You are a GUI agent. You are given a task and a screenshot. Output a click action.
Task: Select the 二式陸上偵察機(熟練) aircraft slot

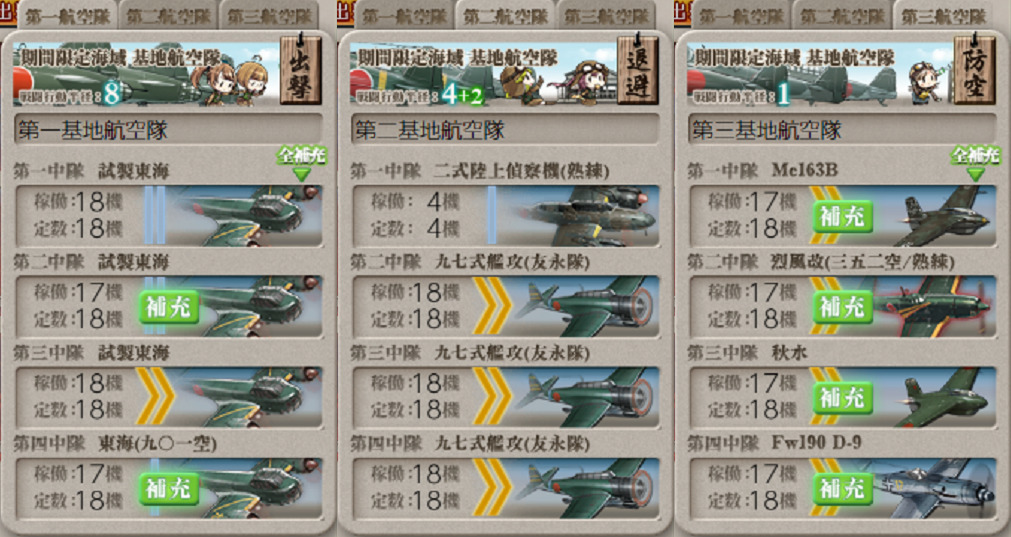[x=506, y=216]
